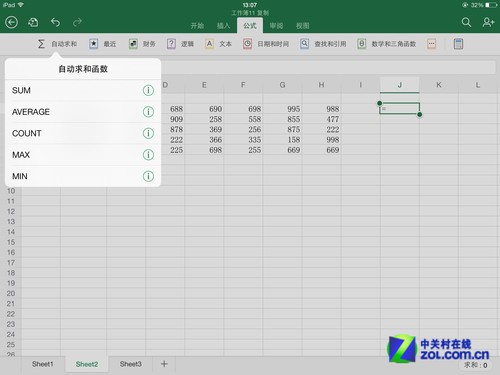Switch to the 视图 (View) ribbon tab

(303, 26)
